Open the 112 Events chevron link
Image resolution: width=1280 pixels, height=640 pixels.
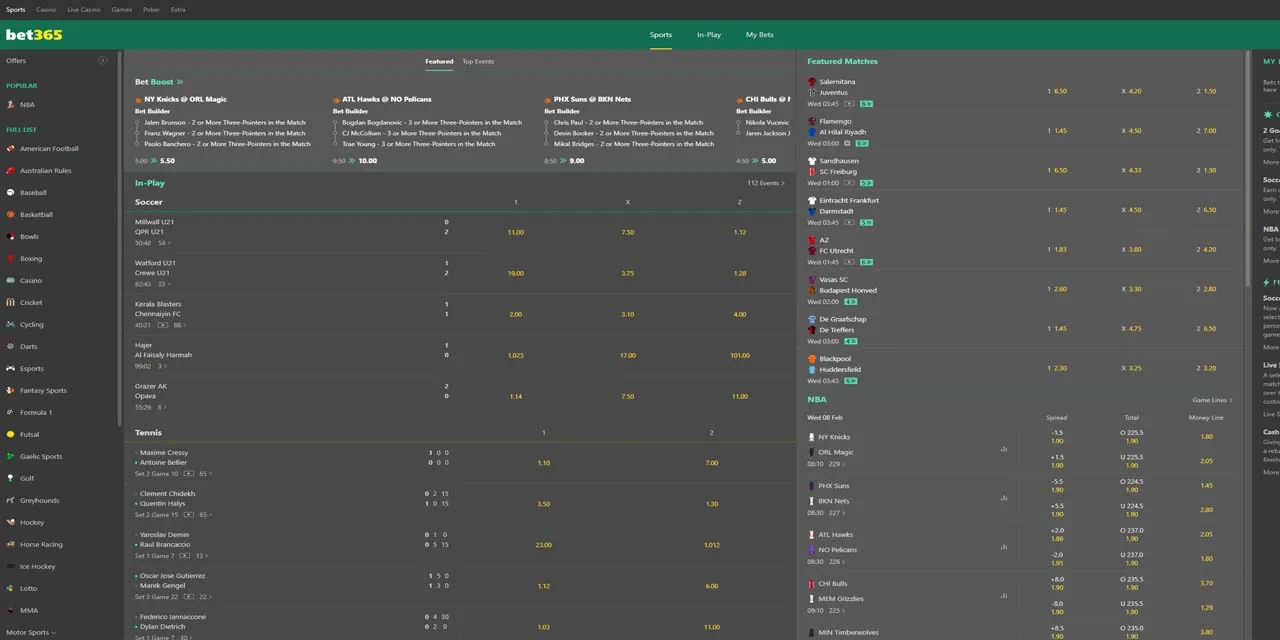(766, 183)
